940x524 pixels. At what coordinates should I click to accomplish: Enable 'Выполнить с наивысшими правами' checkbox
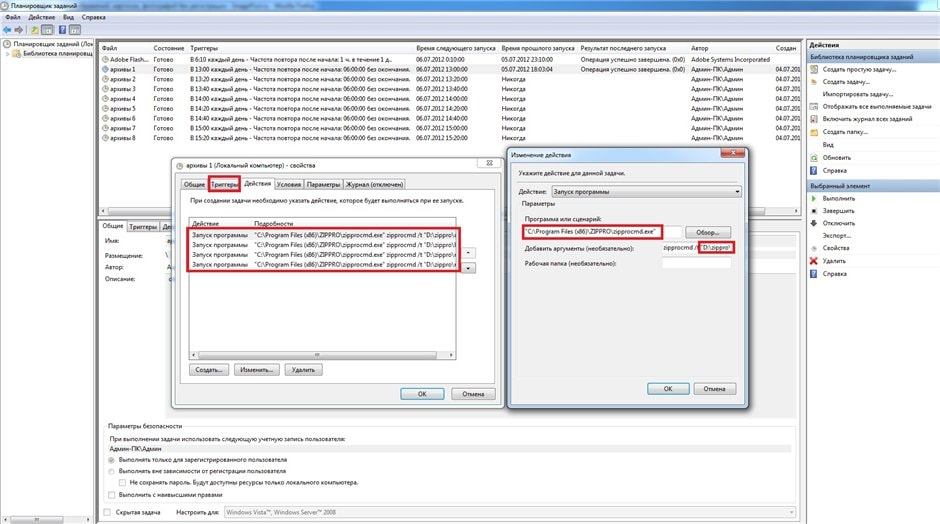point(111,494)
